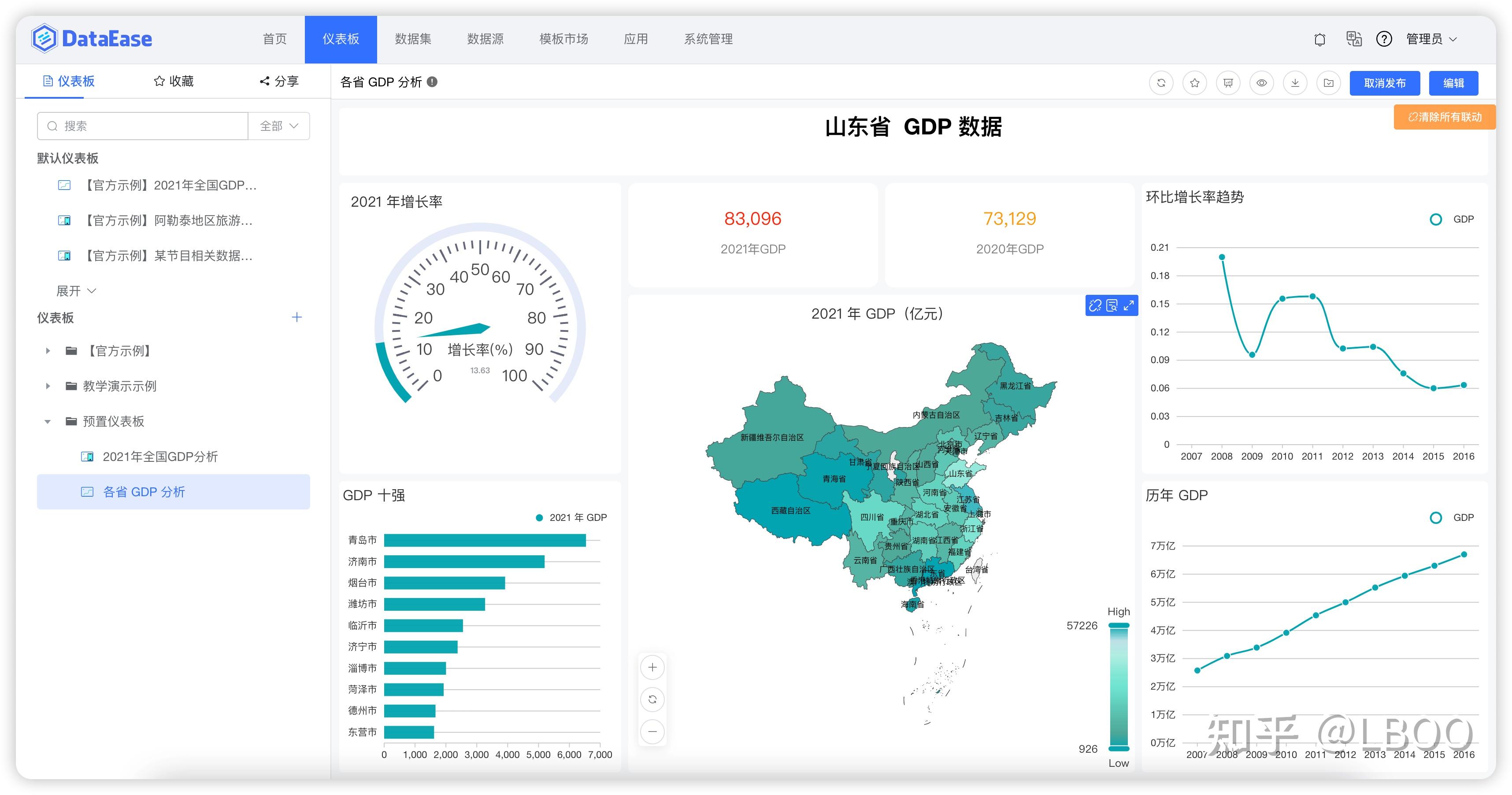1512x795 pixels.
Task: Open the language switch icon
Action: click(x=1353, y=39)
